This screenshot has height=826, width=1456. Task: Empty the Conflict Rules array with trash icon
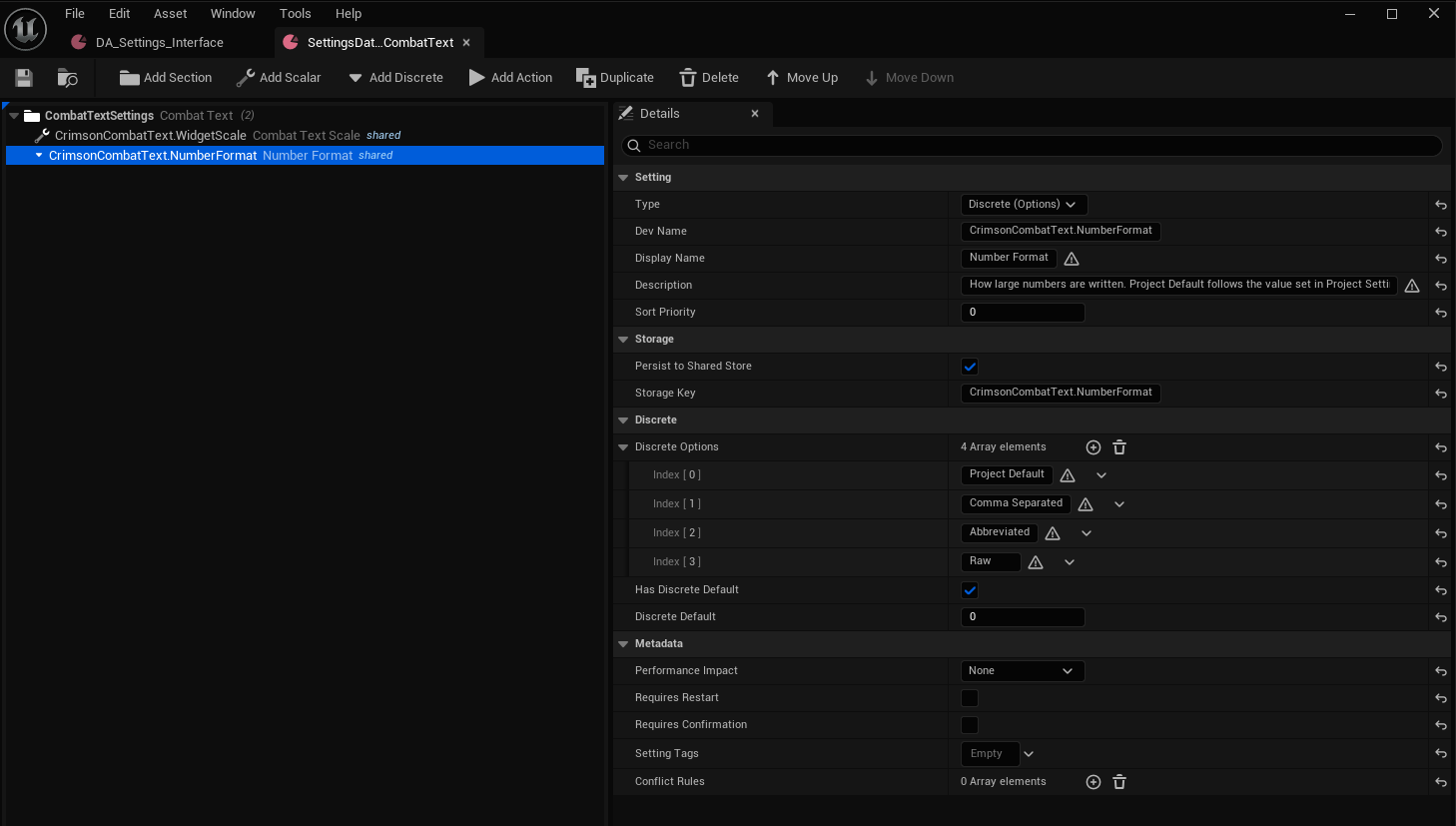pyautogui.click(x=1119, y=782)
